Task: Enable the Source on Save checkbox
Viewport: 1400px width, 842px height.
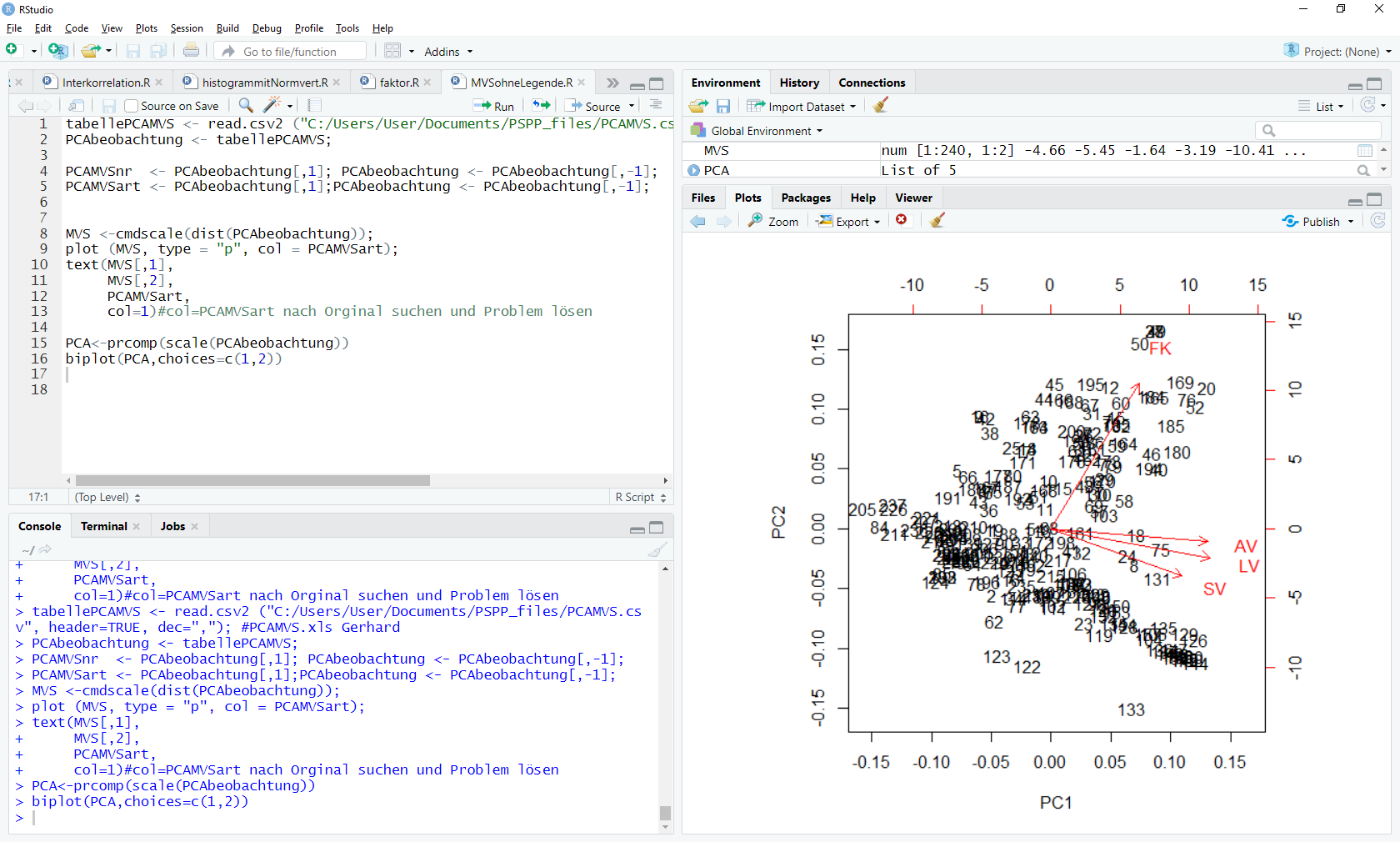Action: coord(131,106)
